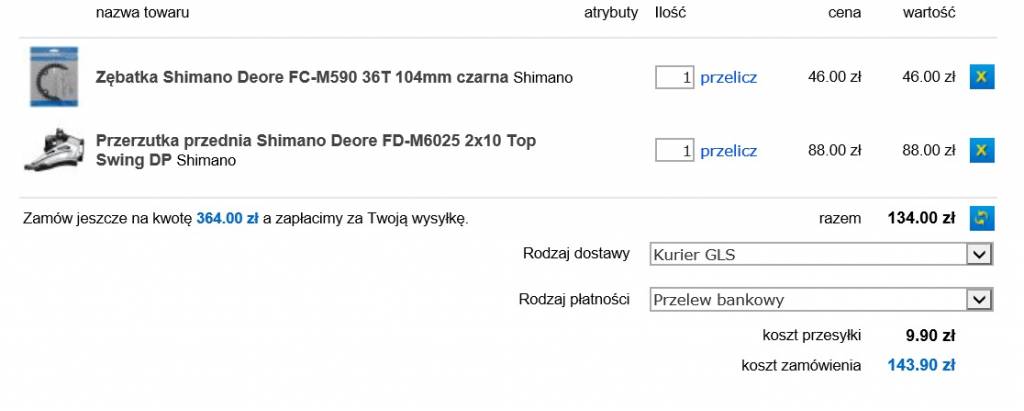Image resolution: width=1024 pixels, height=411 pixels.
Task: Open Przerzutka przednia Shimano Deore FD-M6025 link
Action: pos(316,150)
